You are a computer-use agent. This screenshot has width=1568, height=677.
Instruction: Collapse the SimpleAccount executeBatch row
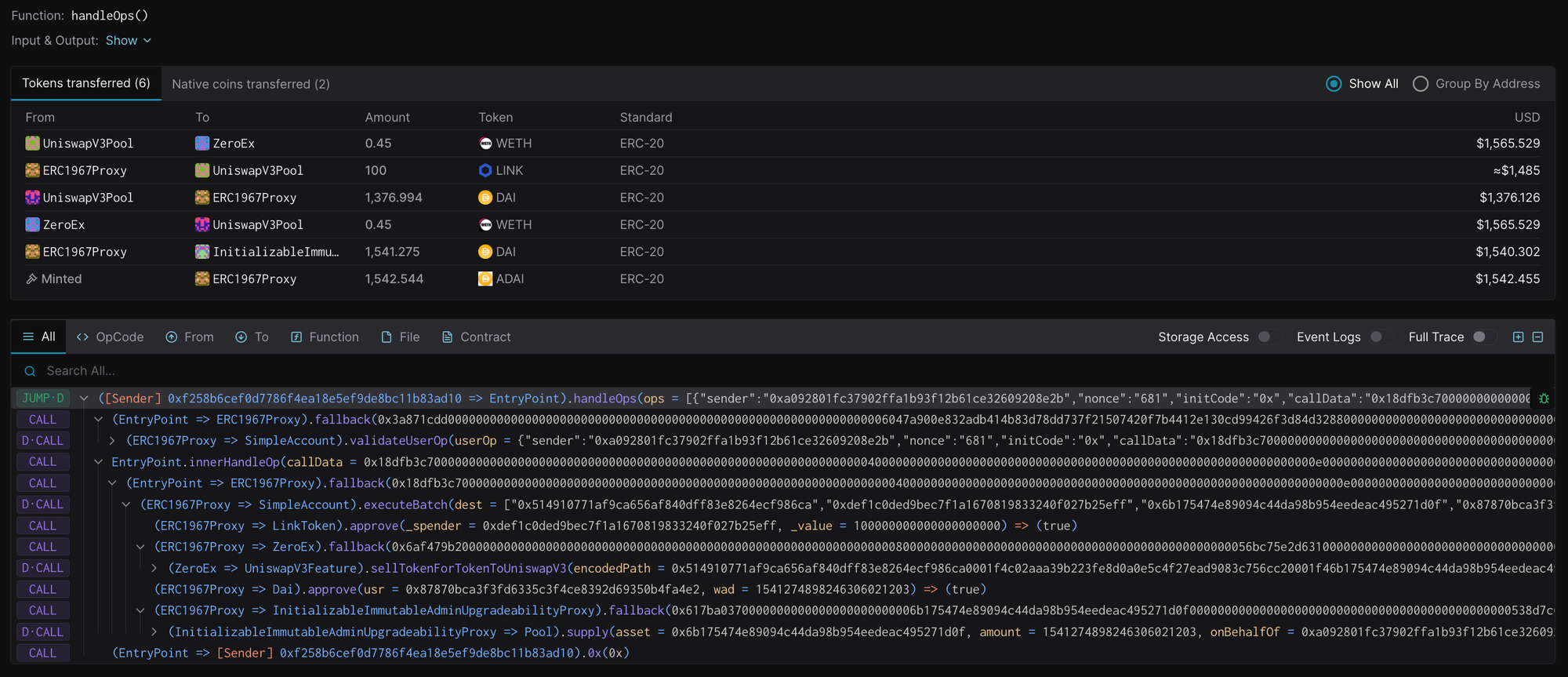[126, 504]
